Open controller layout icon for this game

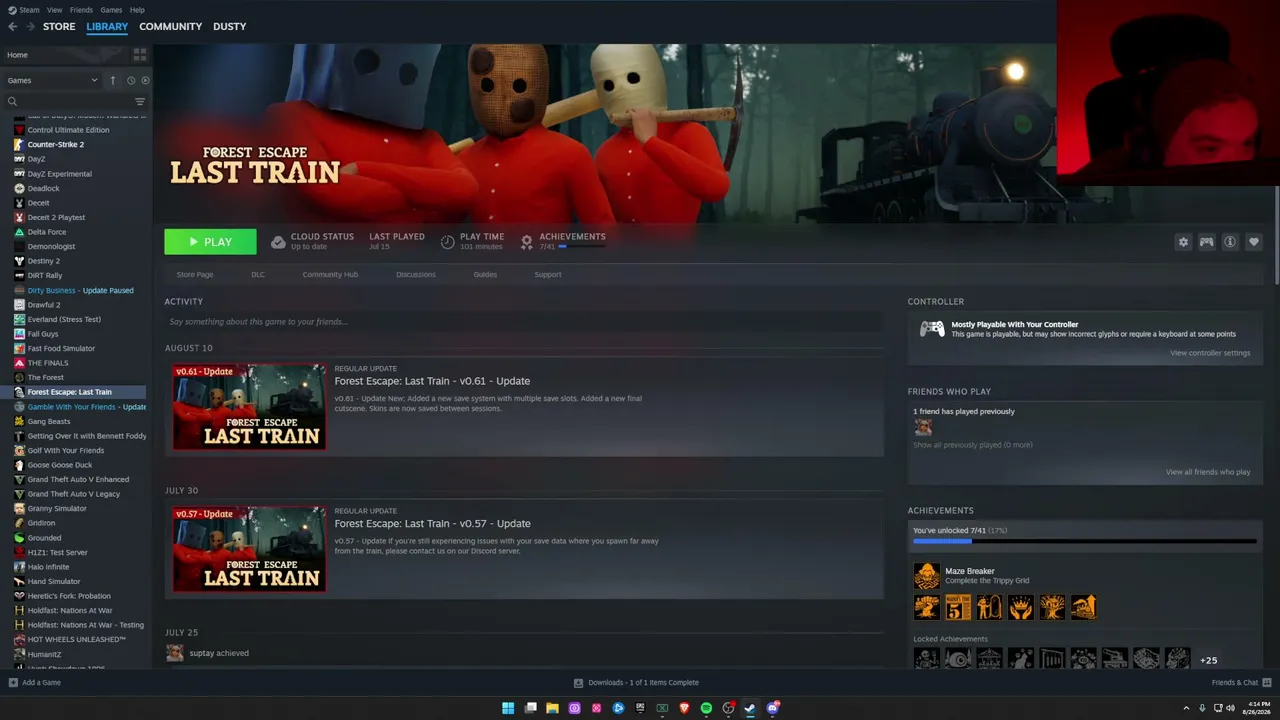click(x=1207, y=242)
